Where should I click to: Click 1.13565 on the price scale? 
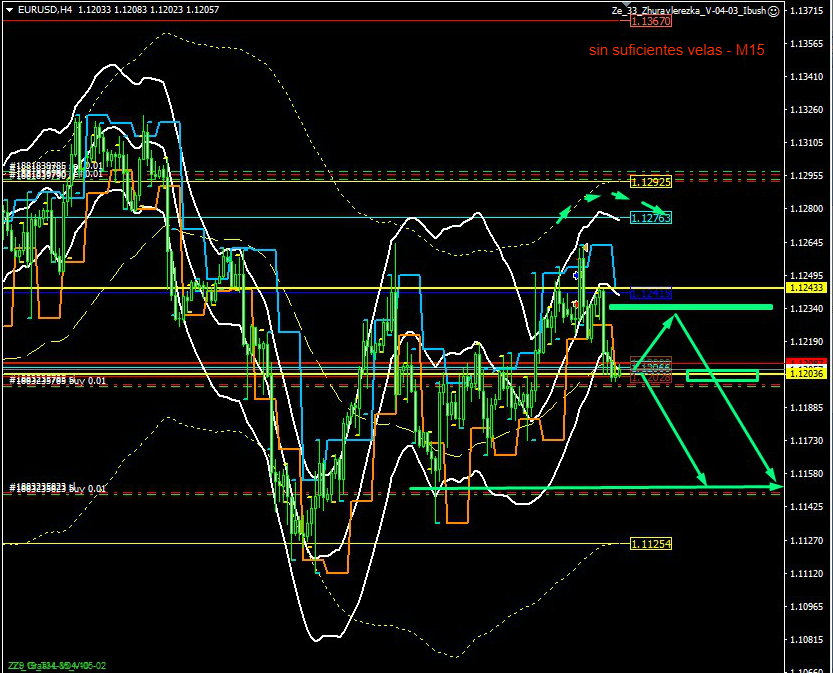pyautogui.click(x=806, y=44)
